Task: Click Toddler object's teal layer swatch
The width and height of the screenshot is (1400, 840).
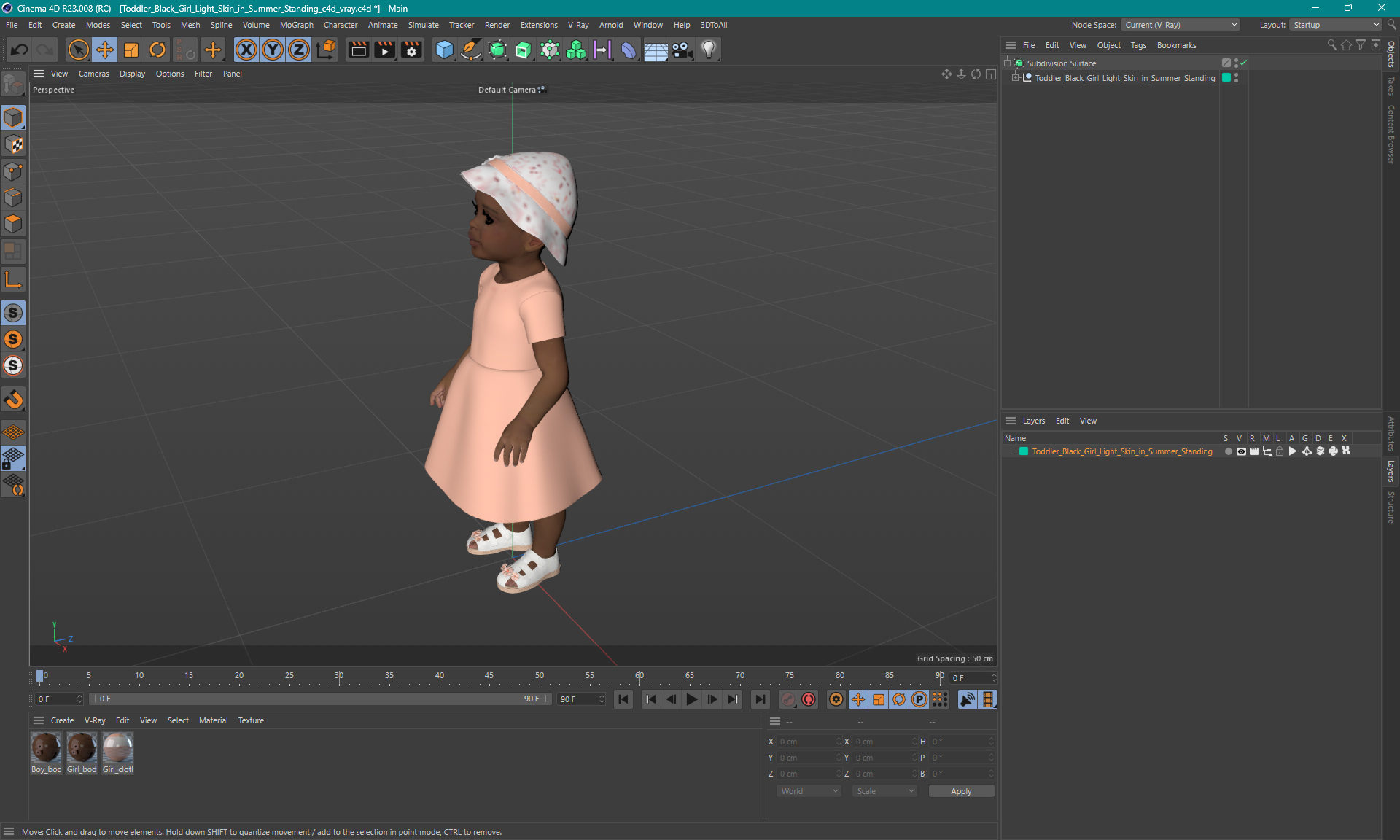Action: 1226,77
